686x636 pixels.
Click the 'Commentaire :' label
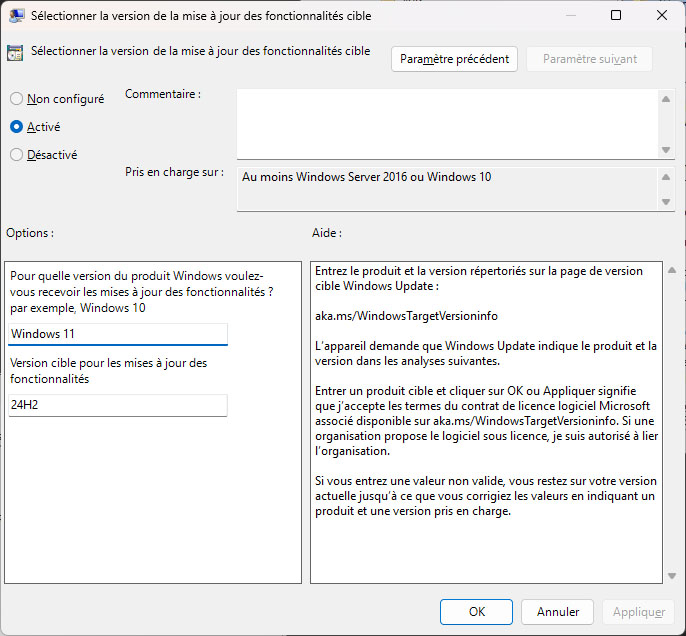163,94
